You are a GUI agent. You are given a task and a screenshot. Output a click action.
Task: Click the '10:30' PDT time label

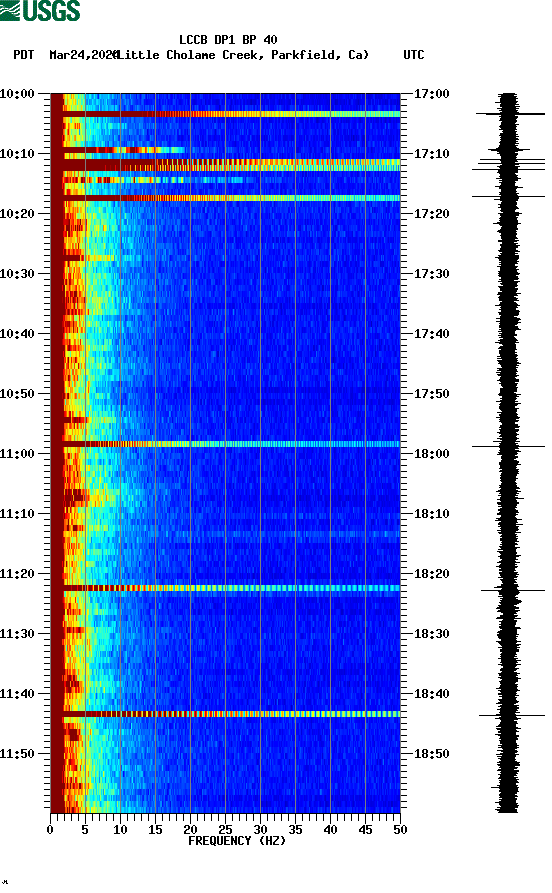17,274
